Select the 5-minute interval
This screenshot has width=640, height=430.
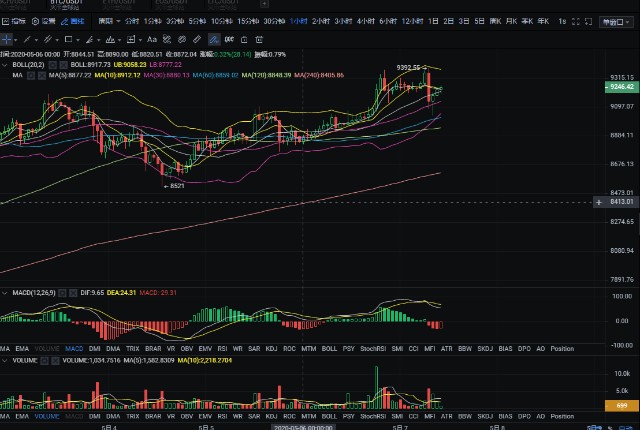click(197, 21)
